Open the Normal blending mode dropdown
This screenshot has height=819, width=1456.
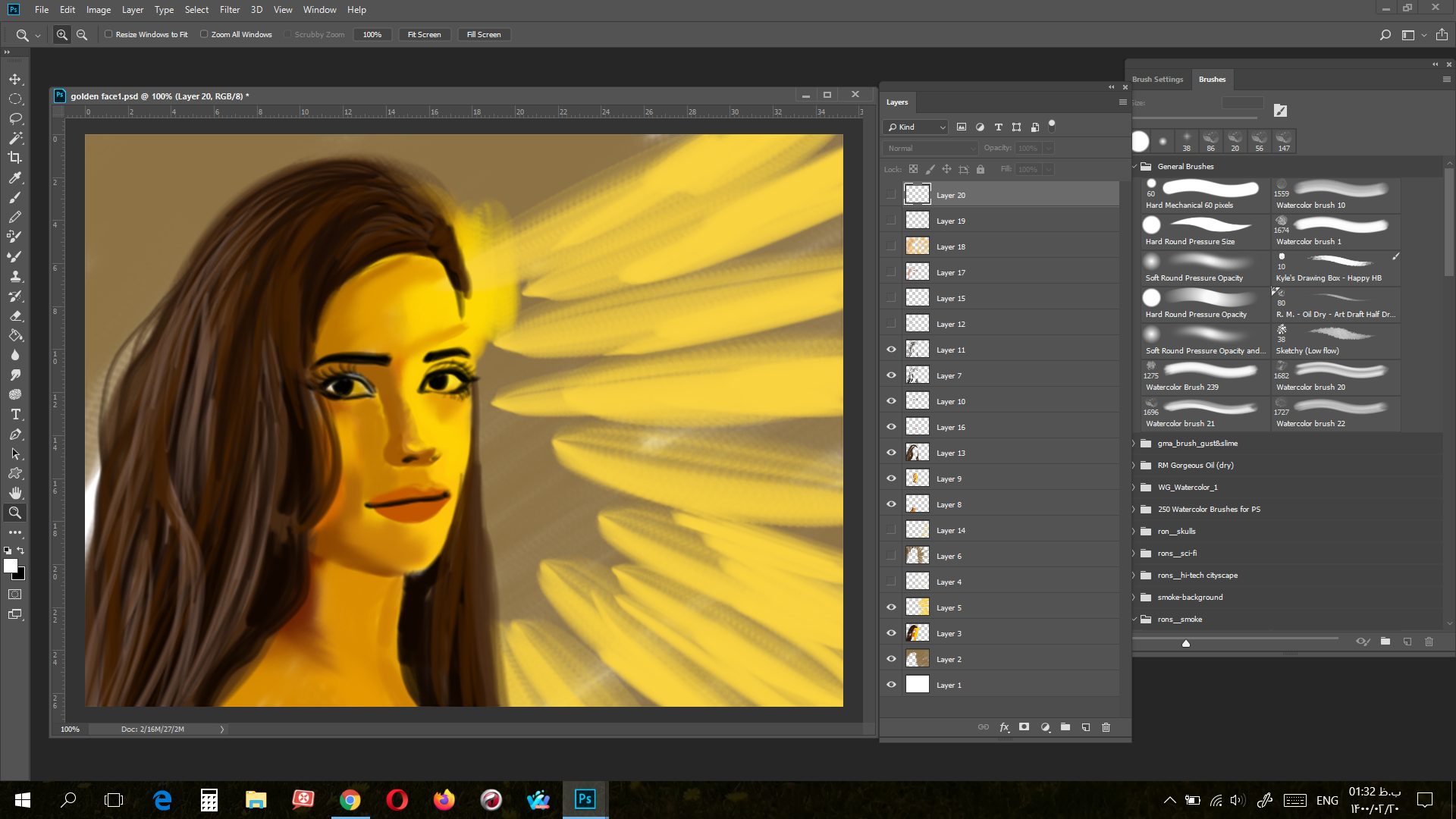pyautogui.click(x=930, y=148)
